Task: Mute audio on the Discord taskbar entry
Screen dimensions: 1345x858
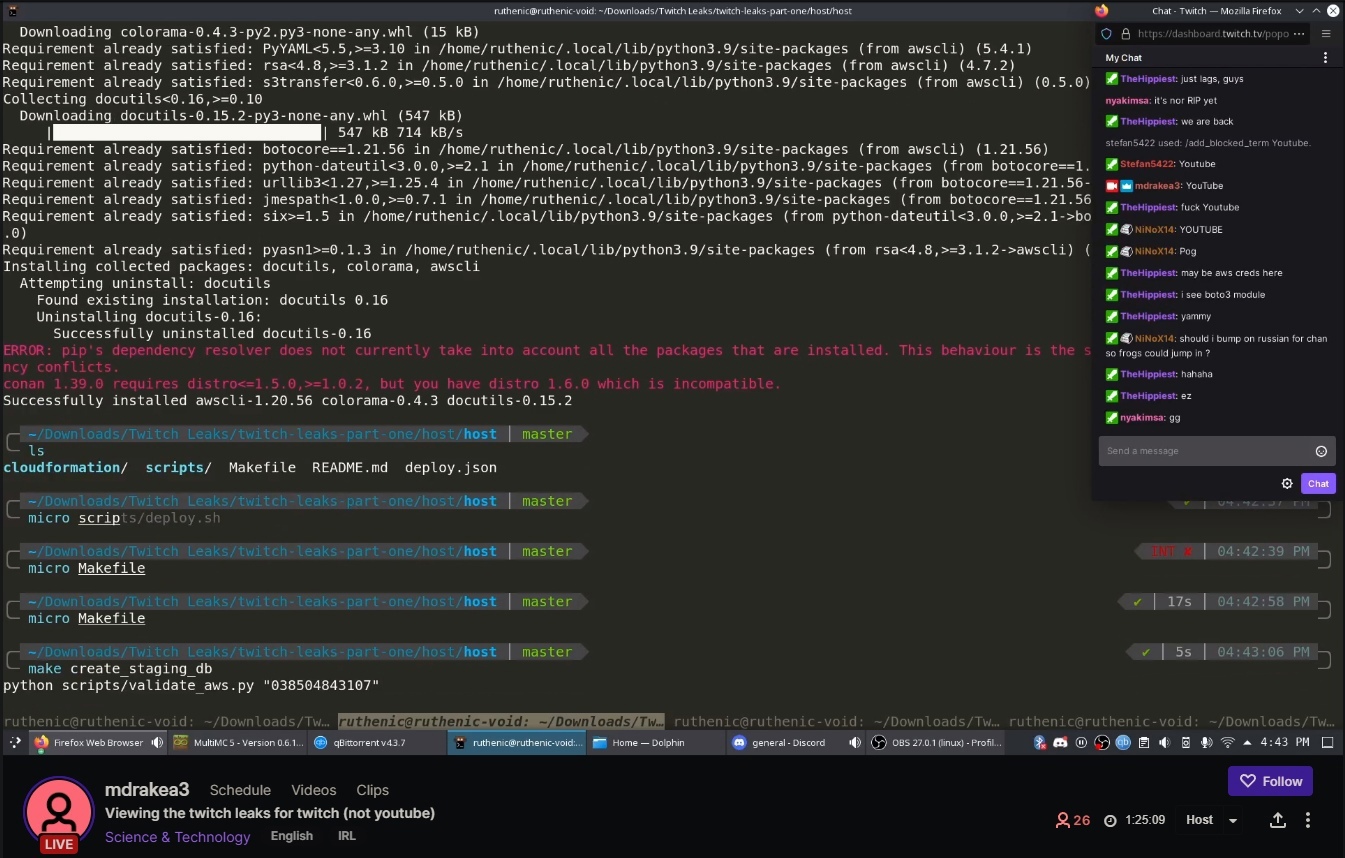Action: [x=854, y=743]
